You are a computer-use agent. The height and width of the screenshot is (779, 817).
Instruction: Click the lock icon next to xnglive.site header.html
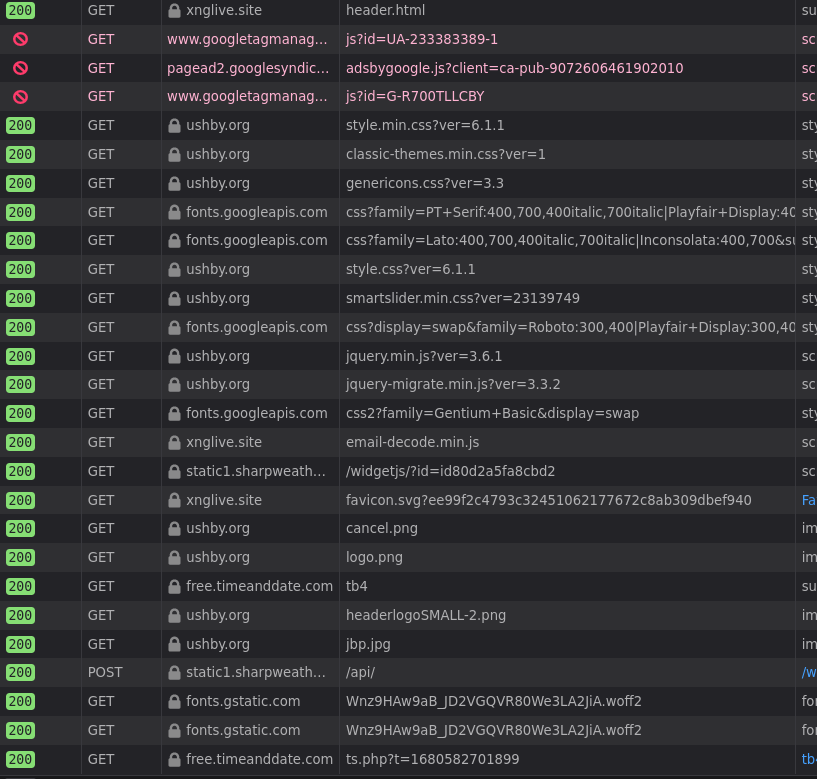click(174, 10)
